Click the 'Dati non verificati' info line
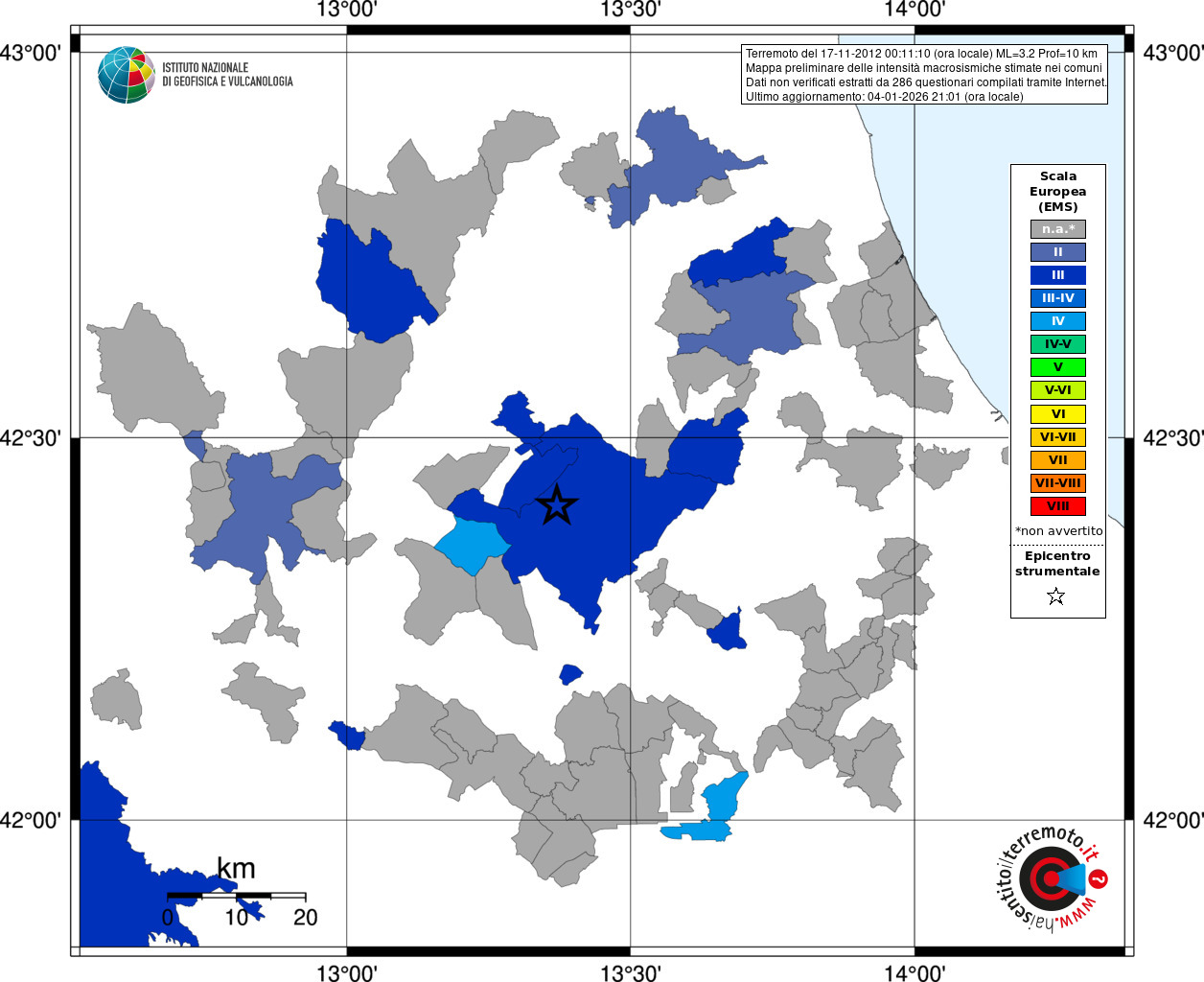This screenshot has width=1204, height=982. pyautogui.click(x=926, y=82)
